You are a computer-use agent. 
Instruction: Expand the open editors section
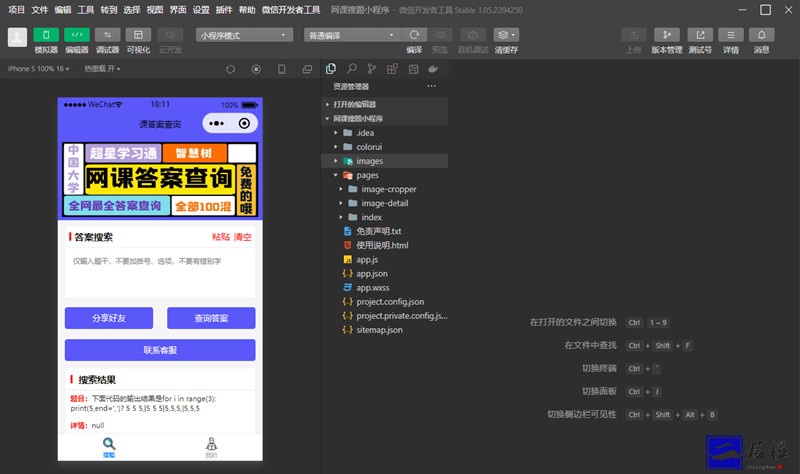pyautogui.click(x=385, y=104)
